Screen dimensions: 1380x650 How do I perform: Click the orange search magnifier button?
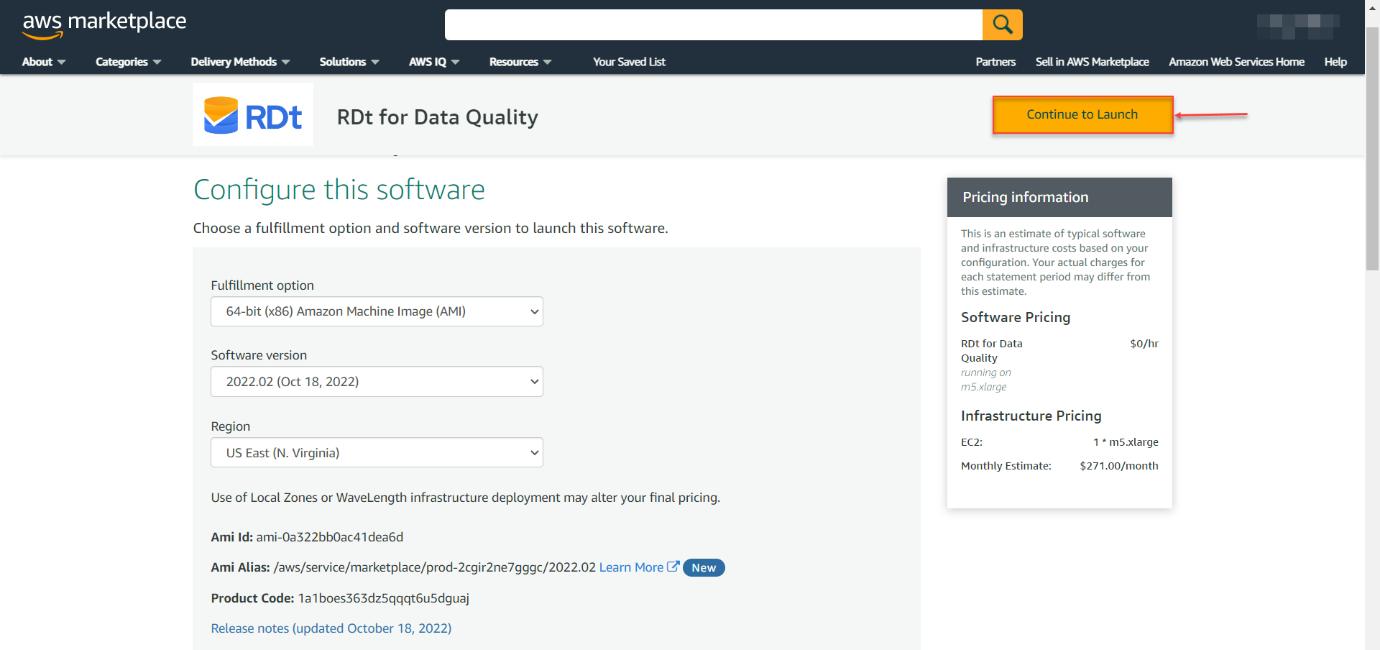[1002, 25]
